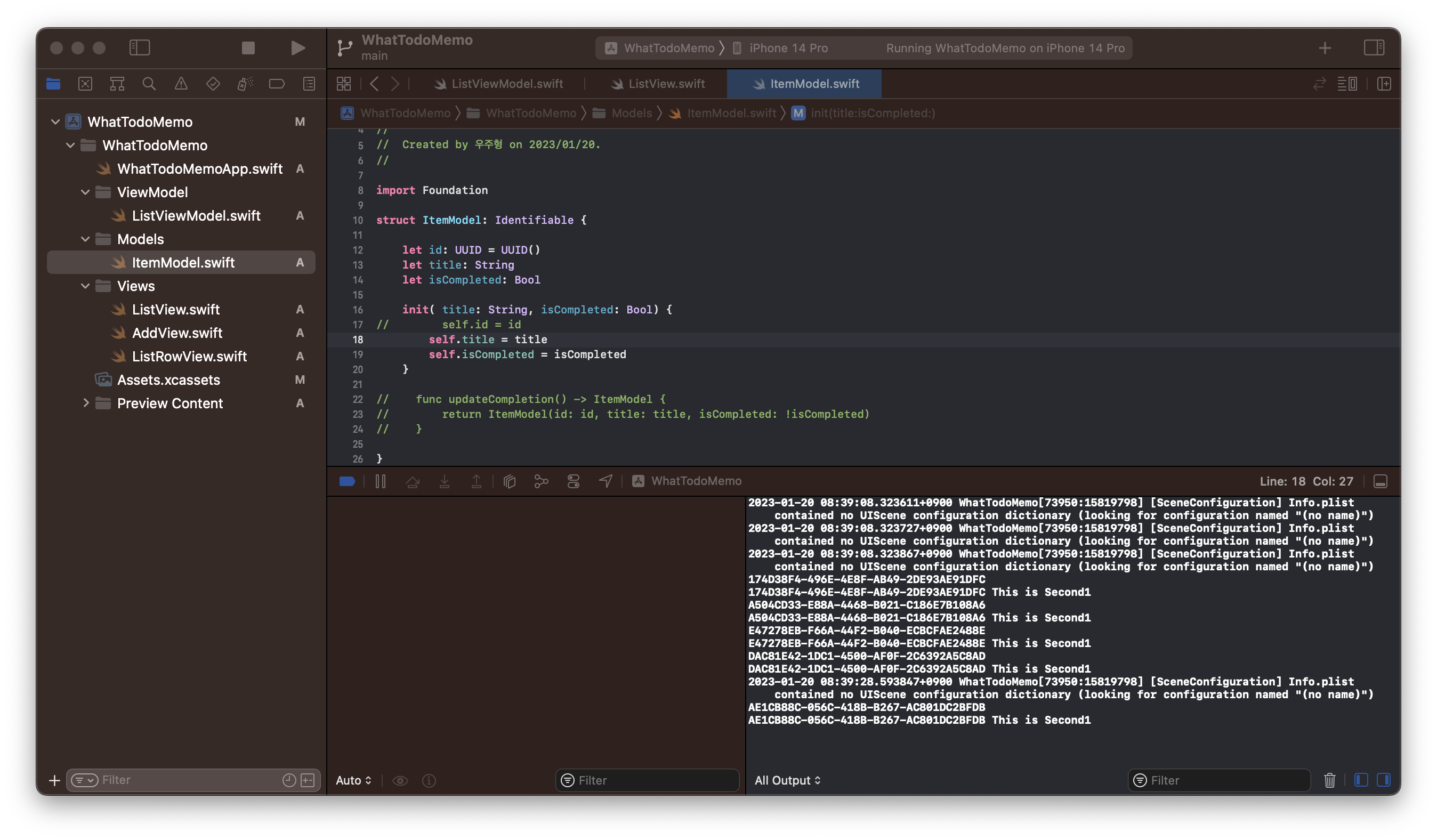This screenshot has height=840, width=1437.
Task: Toggle the variables view pane
Action: (1361, 780)
